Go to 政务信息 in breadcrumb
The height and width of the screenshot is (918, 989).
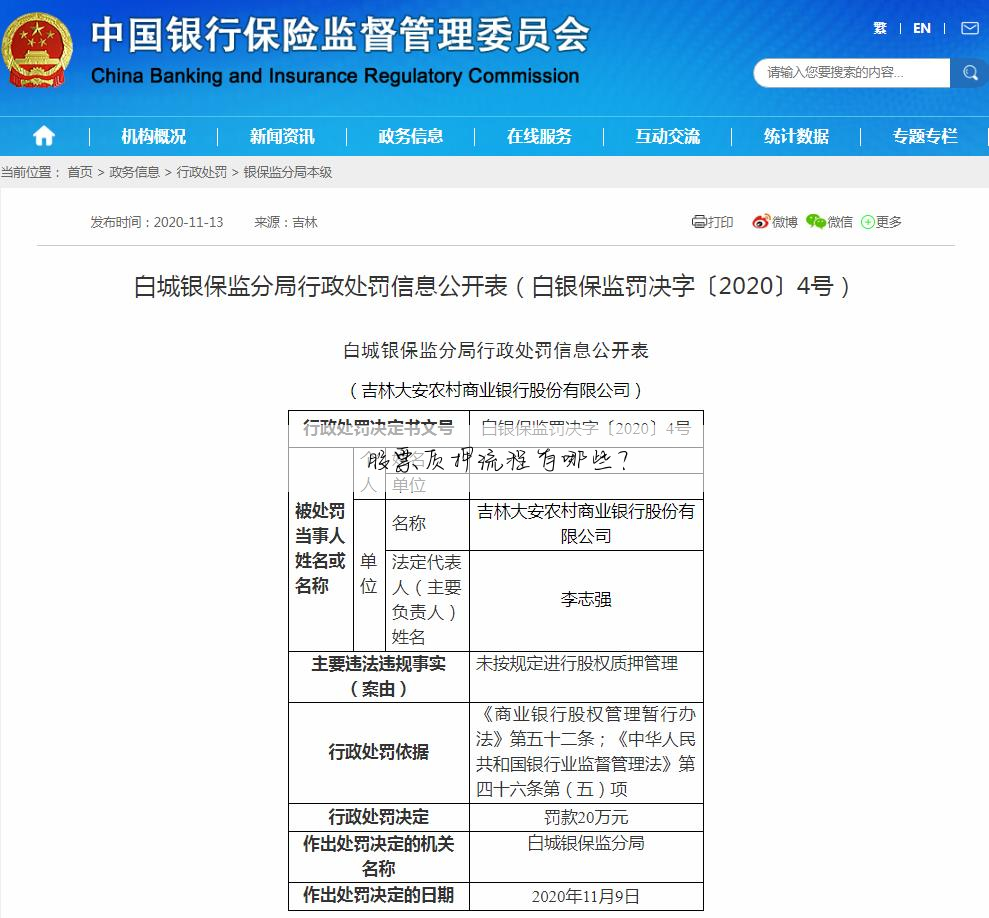click(x=134, y=172)
